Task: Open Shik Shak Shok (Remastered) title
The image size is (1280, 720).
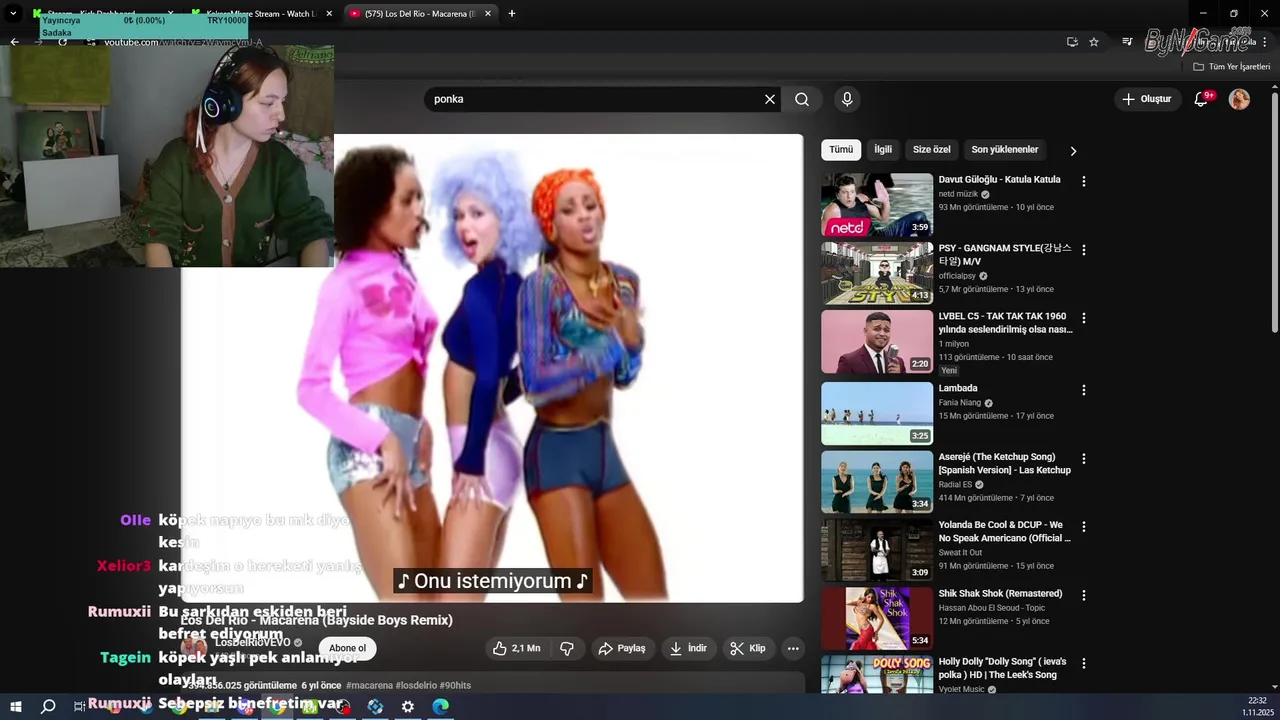Action: tap(1000, 594)
